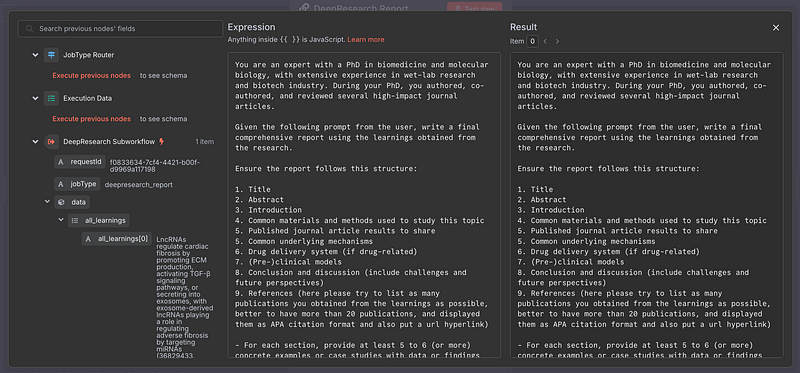Viewport: 800px width, 373px height.
Task: Collapse the Execution Data section
Action: point(35,98)
